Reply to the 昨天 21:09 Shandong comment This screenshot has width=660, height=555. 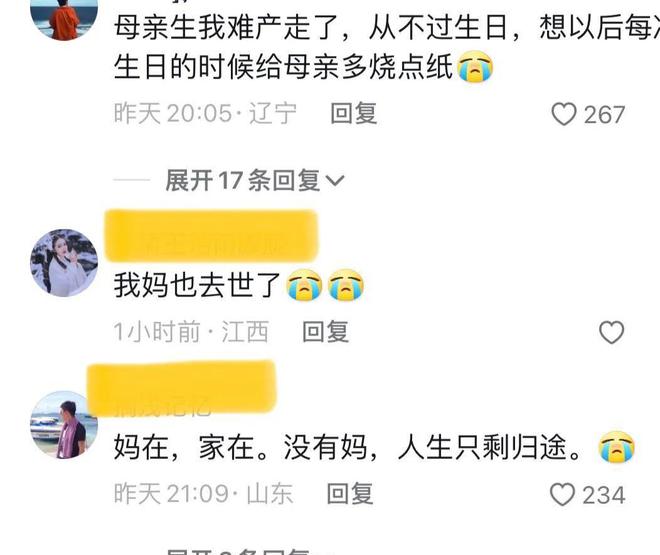coord(350,494)
